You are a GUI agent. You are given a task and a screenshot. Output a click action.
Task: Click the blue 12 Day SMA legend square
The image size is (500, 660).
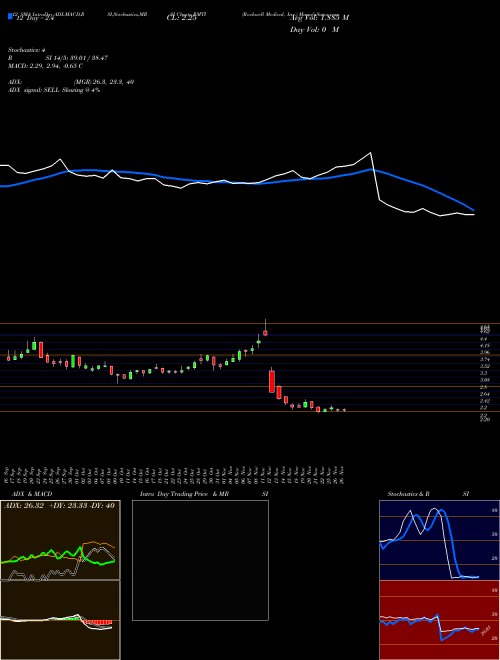(10, 16)
